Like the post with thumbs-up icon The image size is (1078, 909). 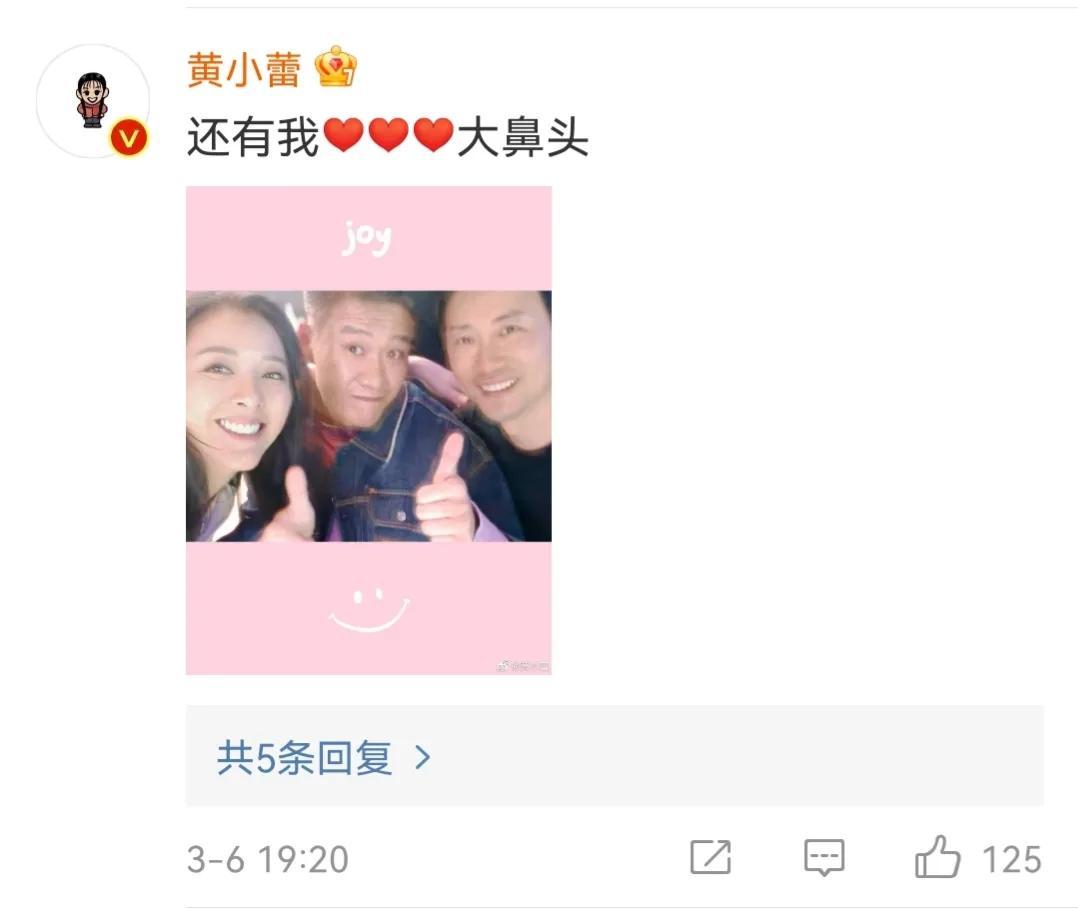coord(937,857)
